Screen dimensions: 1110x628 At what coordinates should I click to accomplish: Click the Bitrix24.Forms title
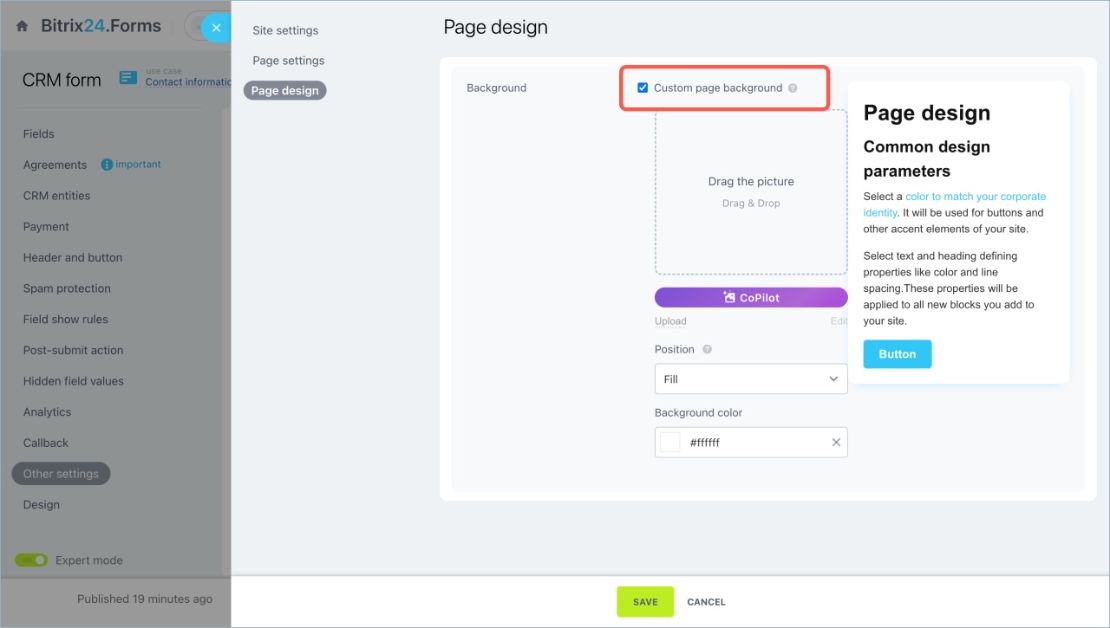click(x=101, y=26)
